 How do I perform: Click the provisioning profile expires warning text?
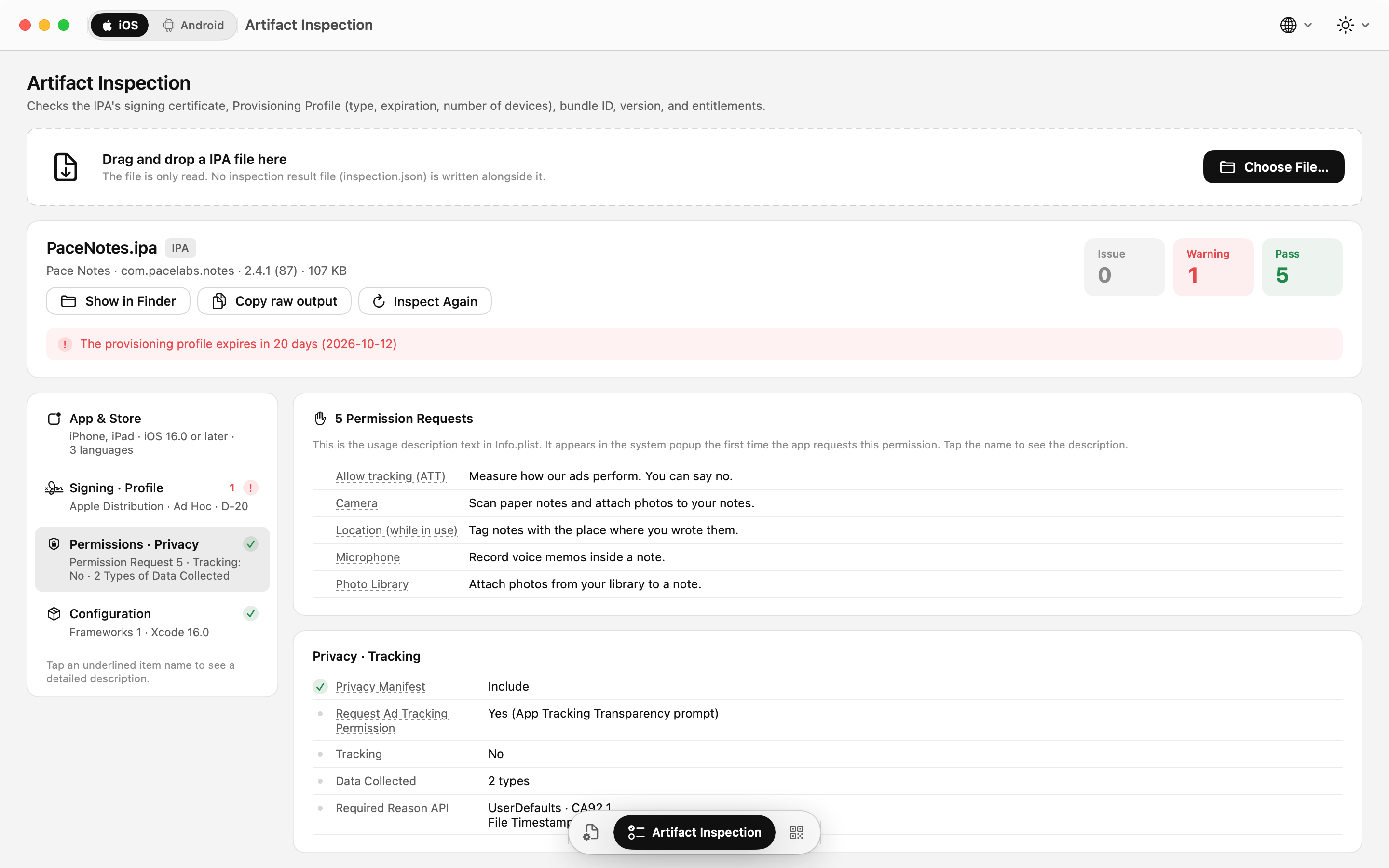(x=238, y=344)
